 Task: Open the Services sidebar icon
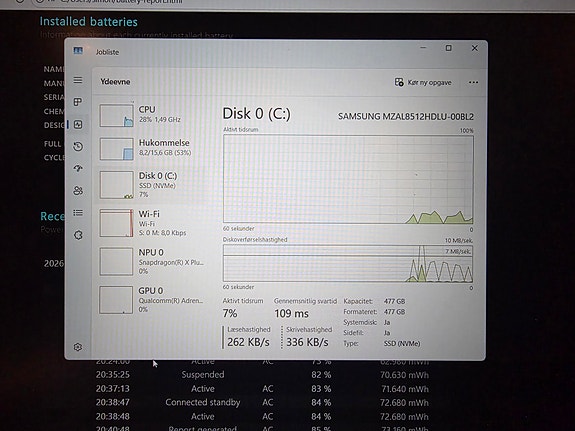[78, 235]
